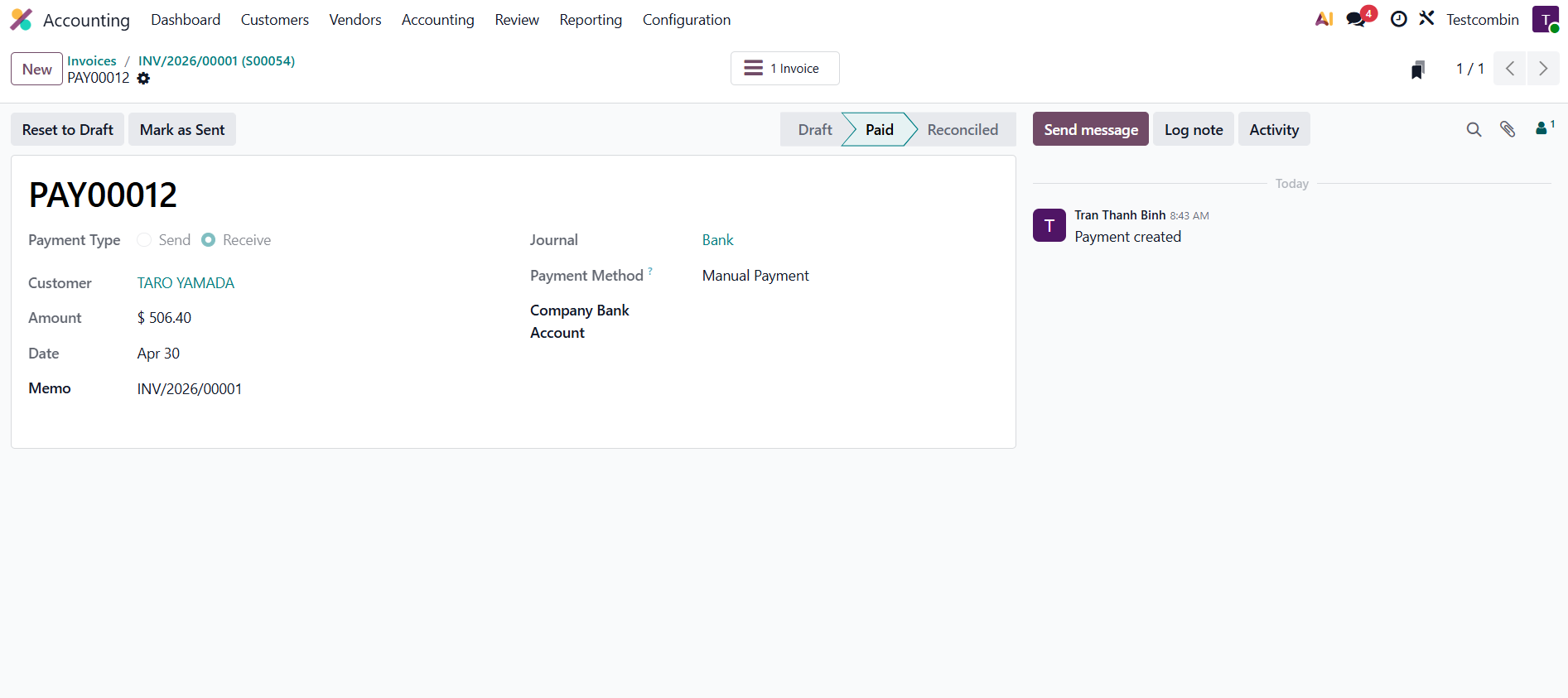Image resolution: width=1568 pixels, height=698 pixels.
Task: Click the developer tools wrench icon
Action: pyautogui.click(x=1426, y=18)
